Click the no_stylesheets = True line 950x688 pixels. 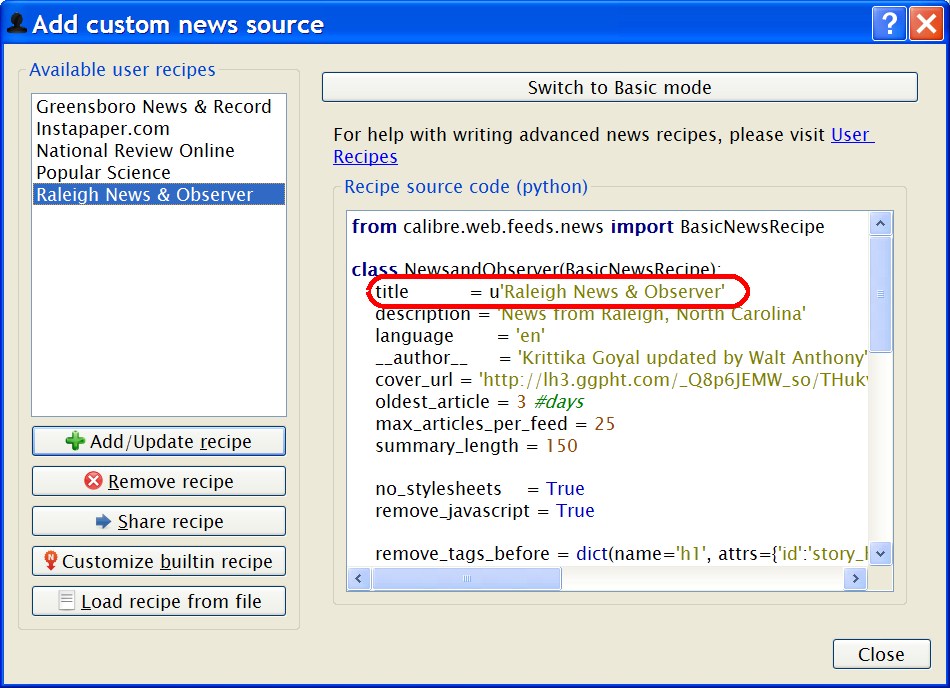click(480, 488)
